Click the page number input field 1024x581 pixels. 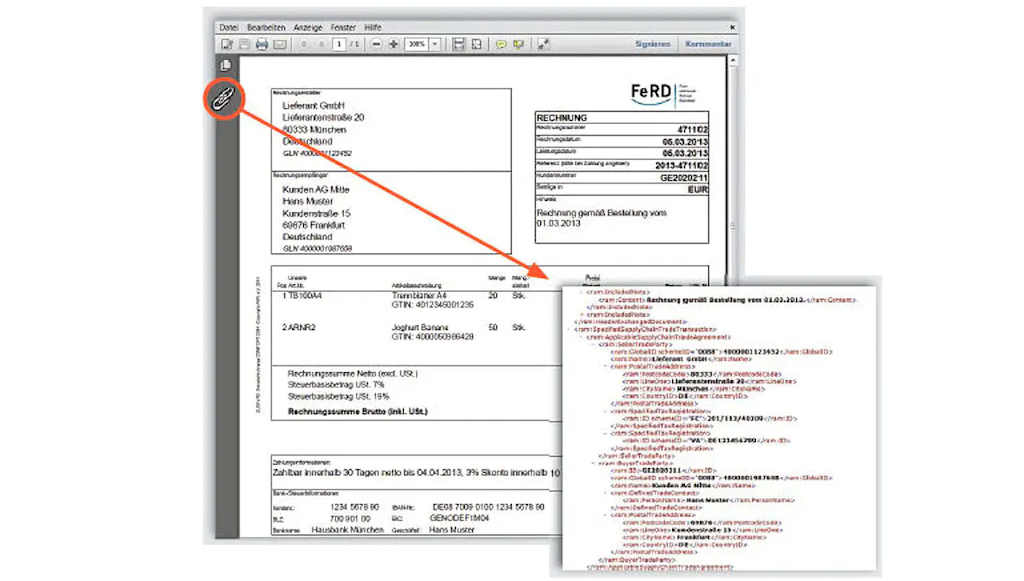click(x=339, y=44)
